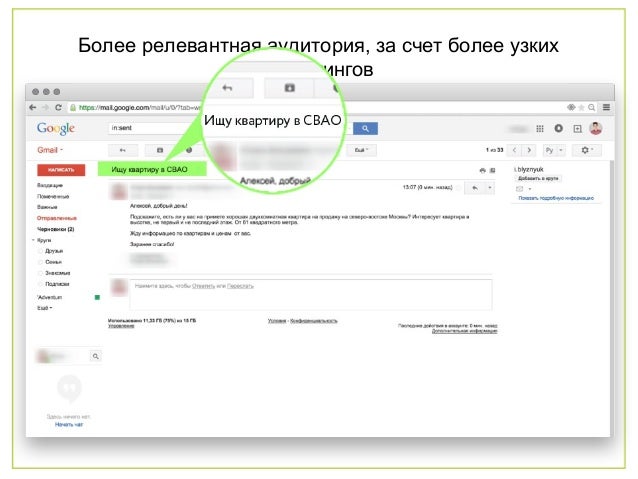Reply with the arrow button beside 13:07
Image resolution: width=638 pixels, height=479 pixels.
[475, 188]
